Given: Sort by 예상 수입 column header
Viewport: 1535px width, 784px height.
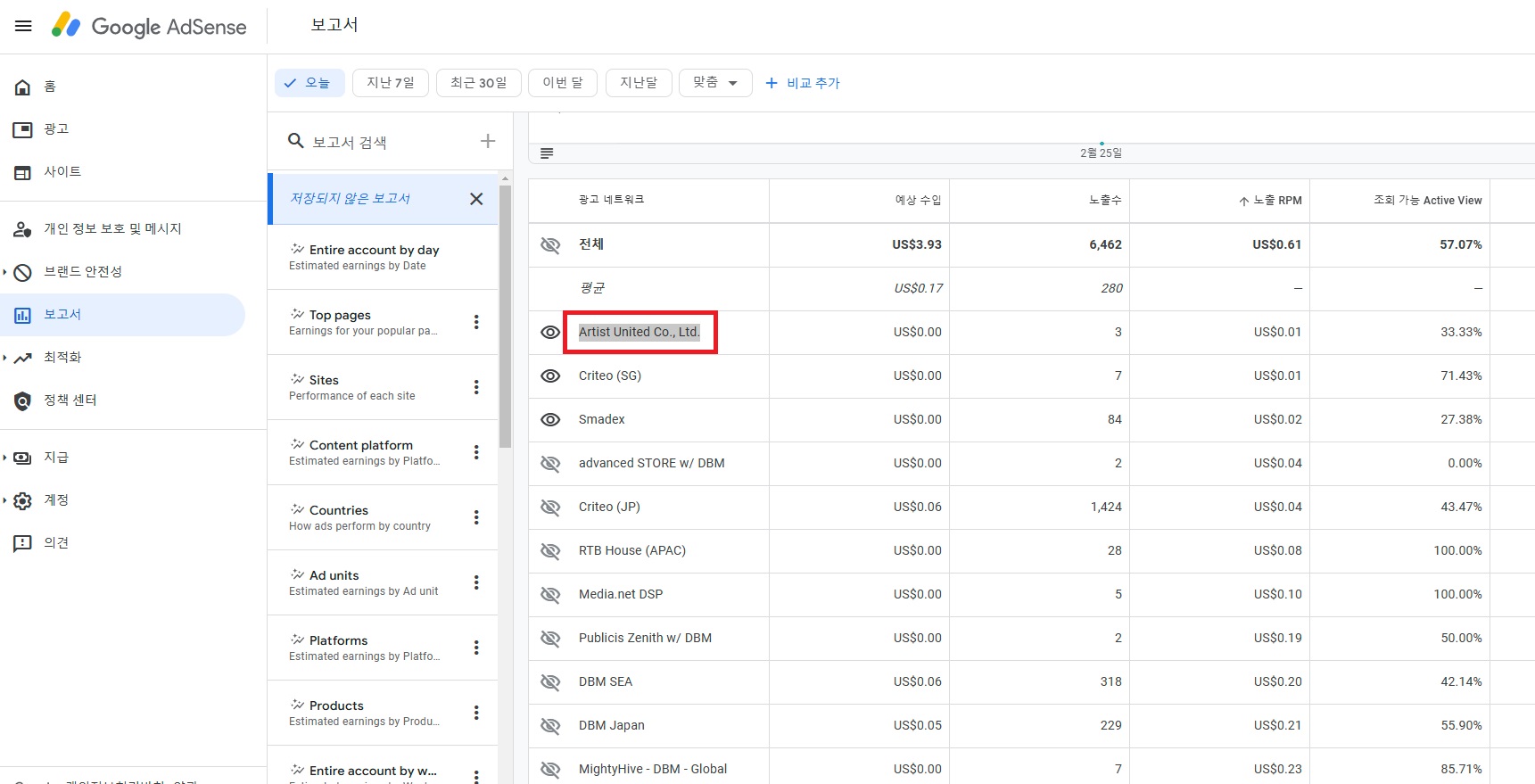Looking at the screenshot, I should click(918, 201).
